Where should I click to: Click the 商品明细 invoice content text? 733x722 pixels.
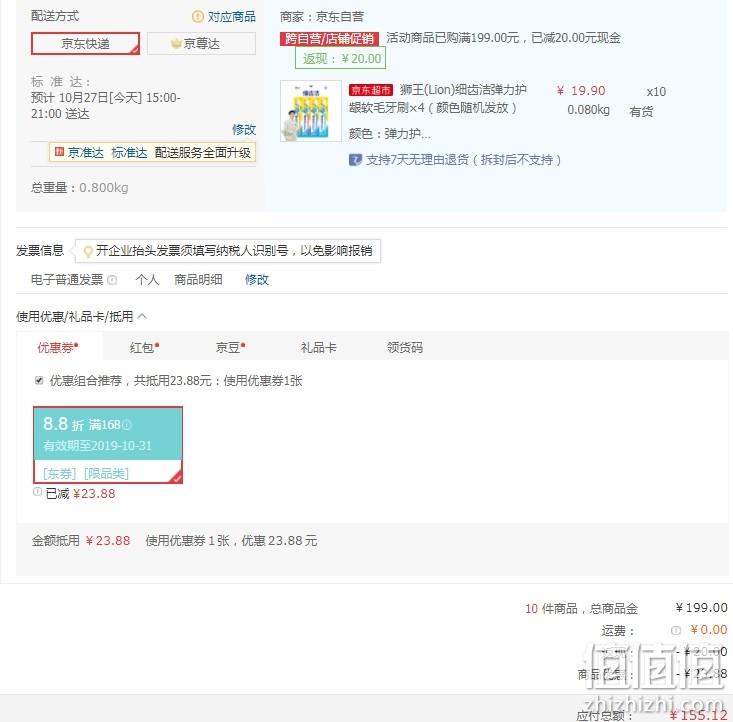(198, 280)
